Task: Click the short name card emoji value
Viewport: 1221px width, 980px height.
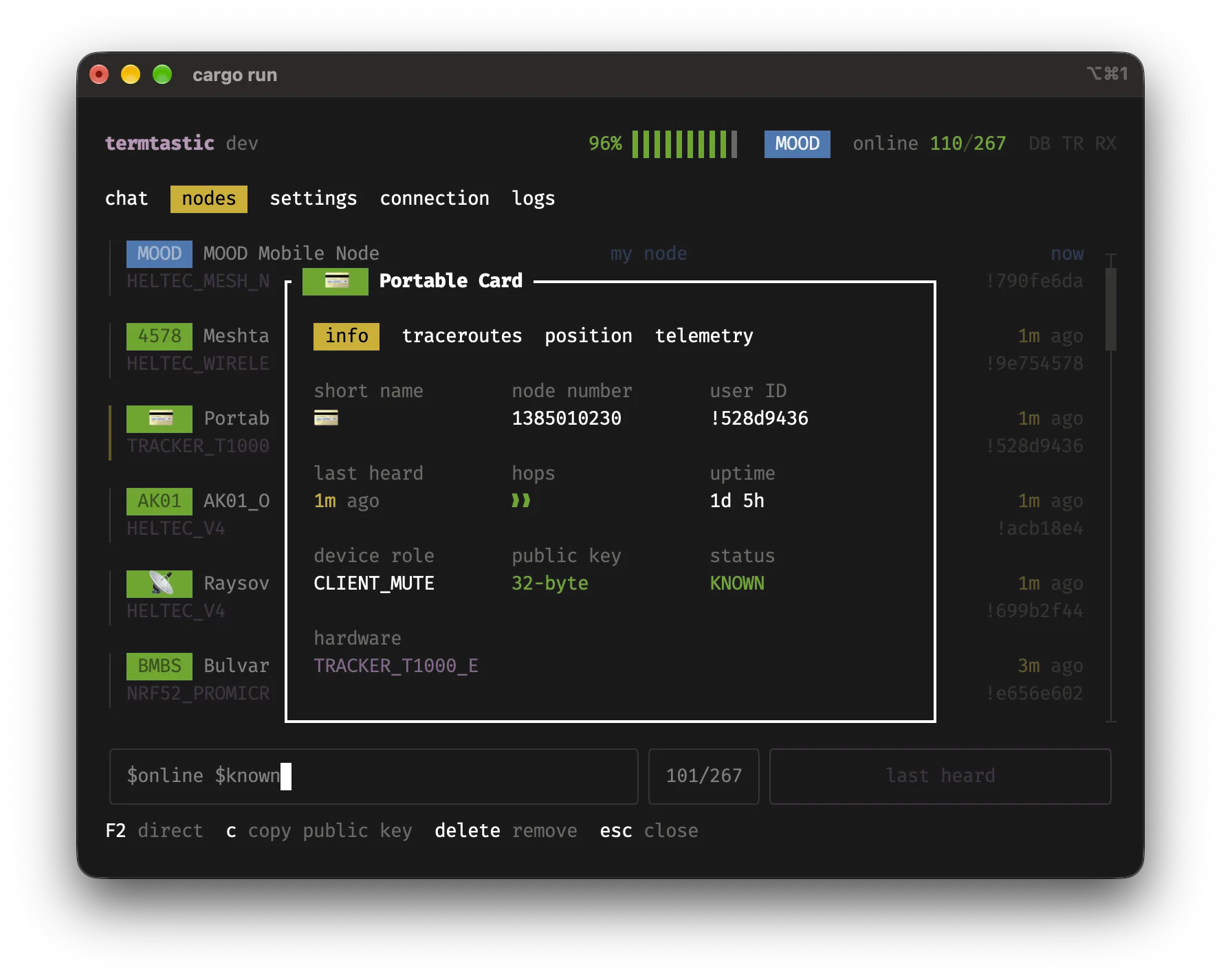Action: point(326,418)
